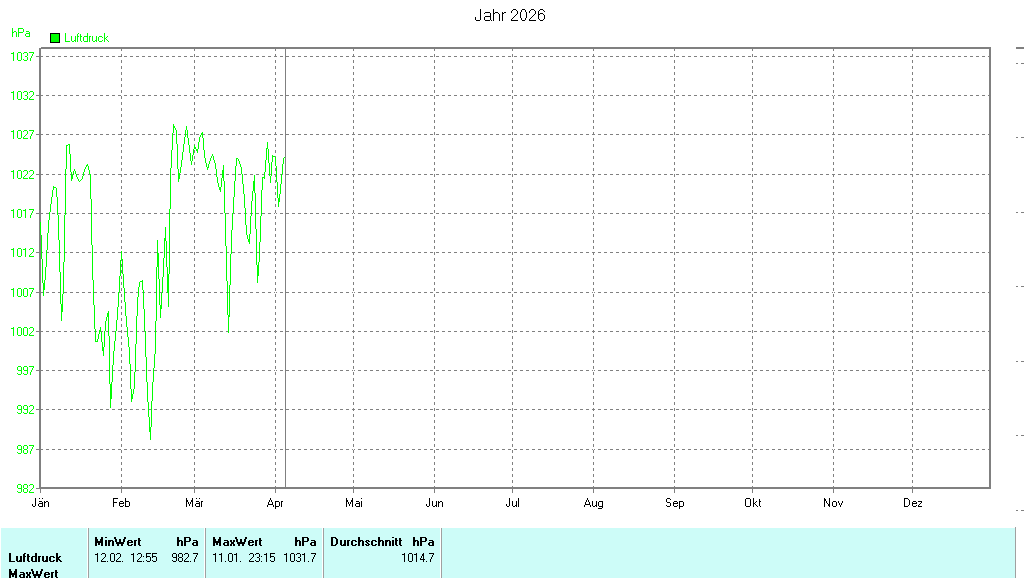This screenshot has width=1024, height=578.
Task: Click the Luftdruck legend label
Action: 86,38
